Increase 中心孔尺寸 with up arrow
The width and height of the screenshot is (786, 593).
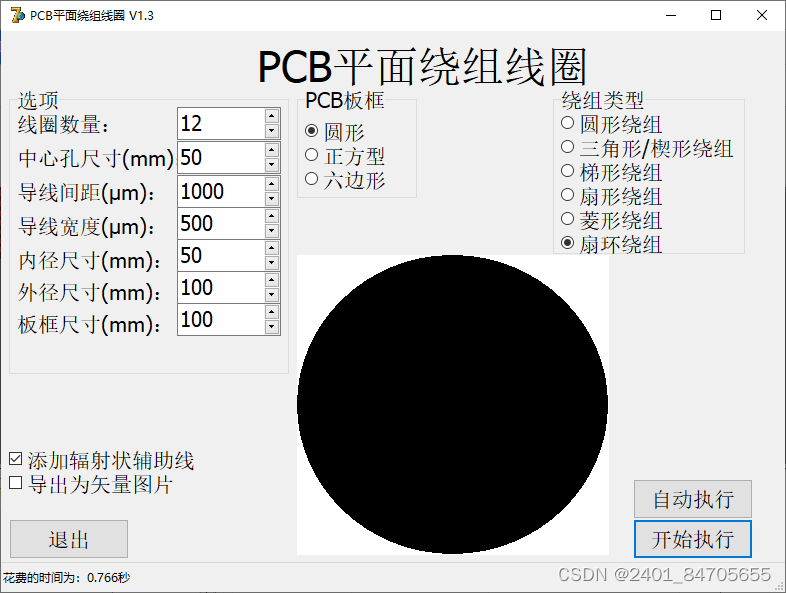click(x=272, y=150)
